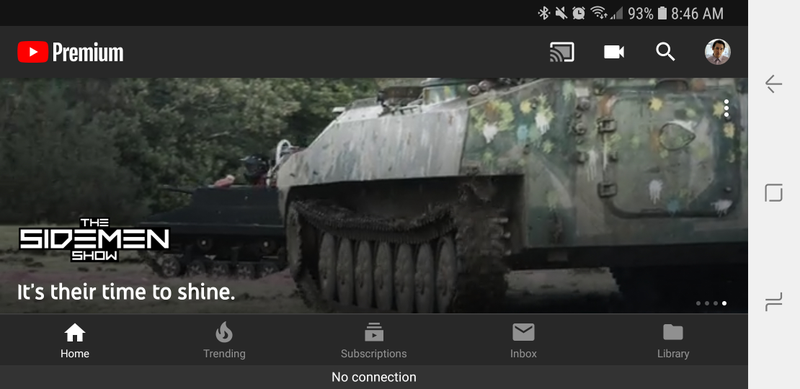Tap the Android home navigation button
This screenshot has height=389, width=800.
(x=773, y=193)
